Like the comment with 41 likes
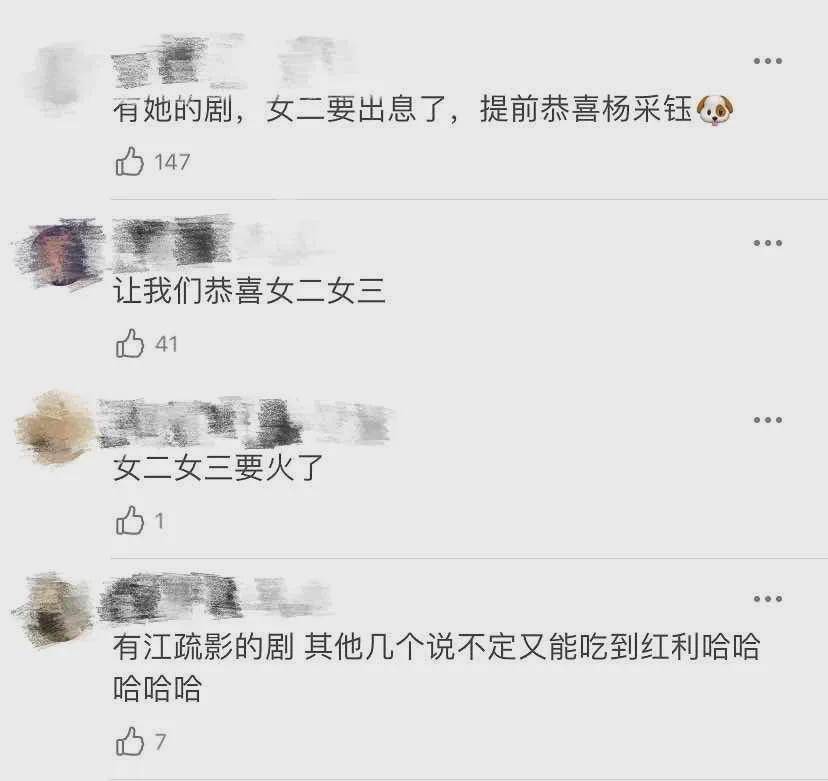Viewport: 828px width, 781px height. tap(129, 344)
